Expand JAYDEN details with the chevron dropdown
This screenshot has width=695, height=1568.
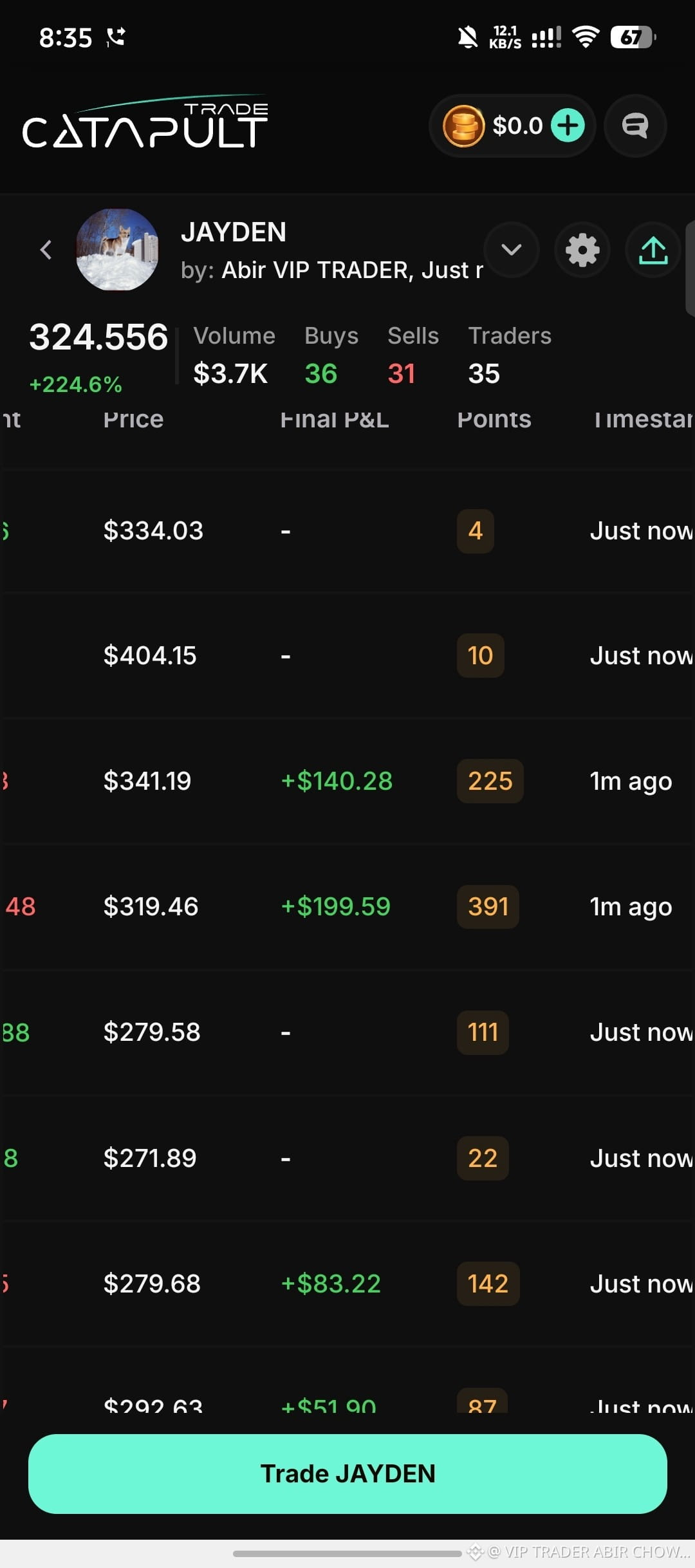coord(512,250)
